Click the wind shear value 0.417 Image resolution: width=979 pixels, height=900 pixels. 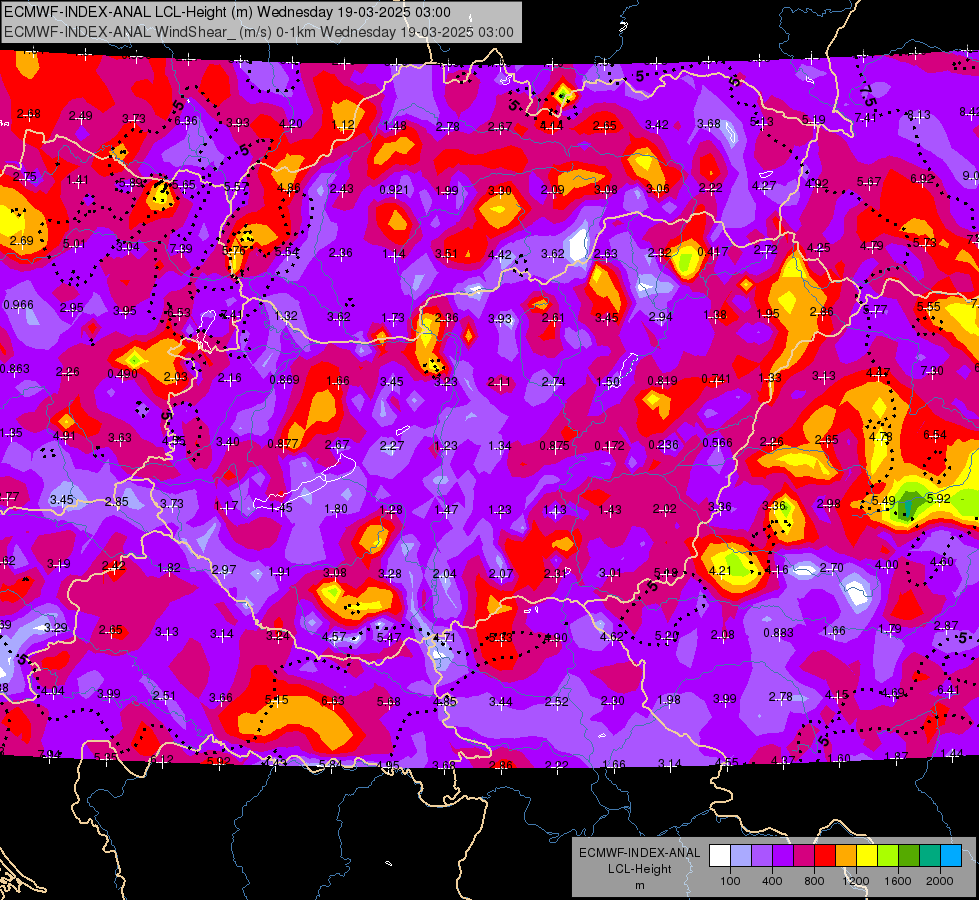coord(712,252)
